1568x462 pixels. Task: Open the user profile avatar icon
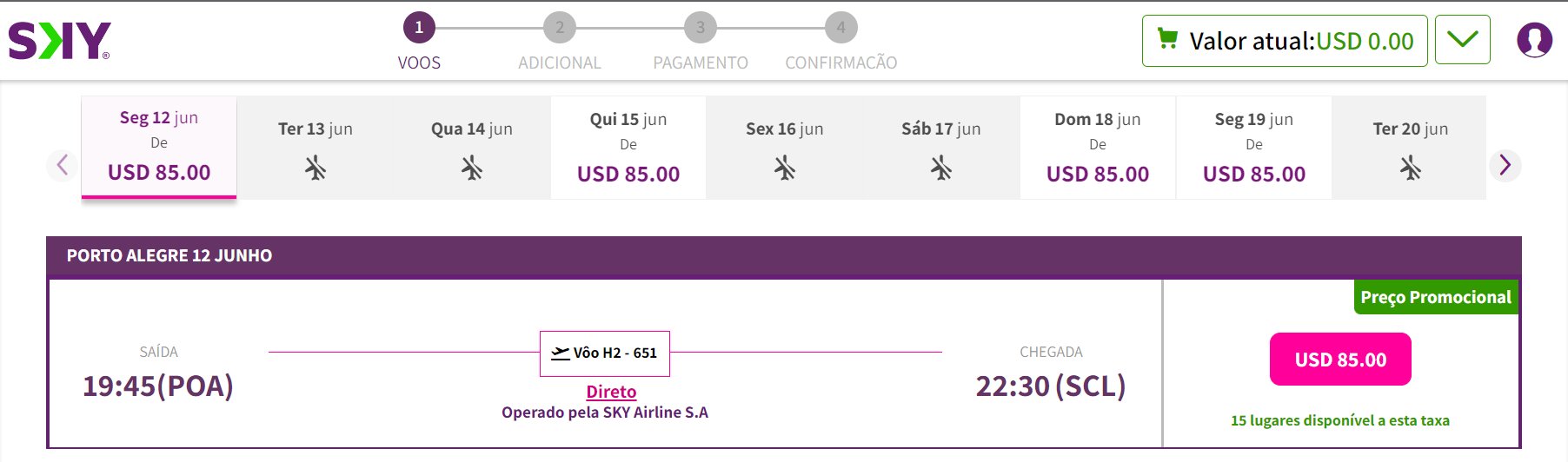[1534, 40]
